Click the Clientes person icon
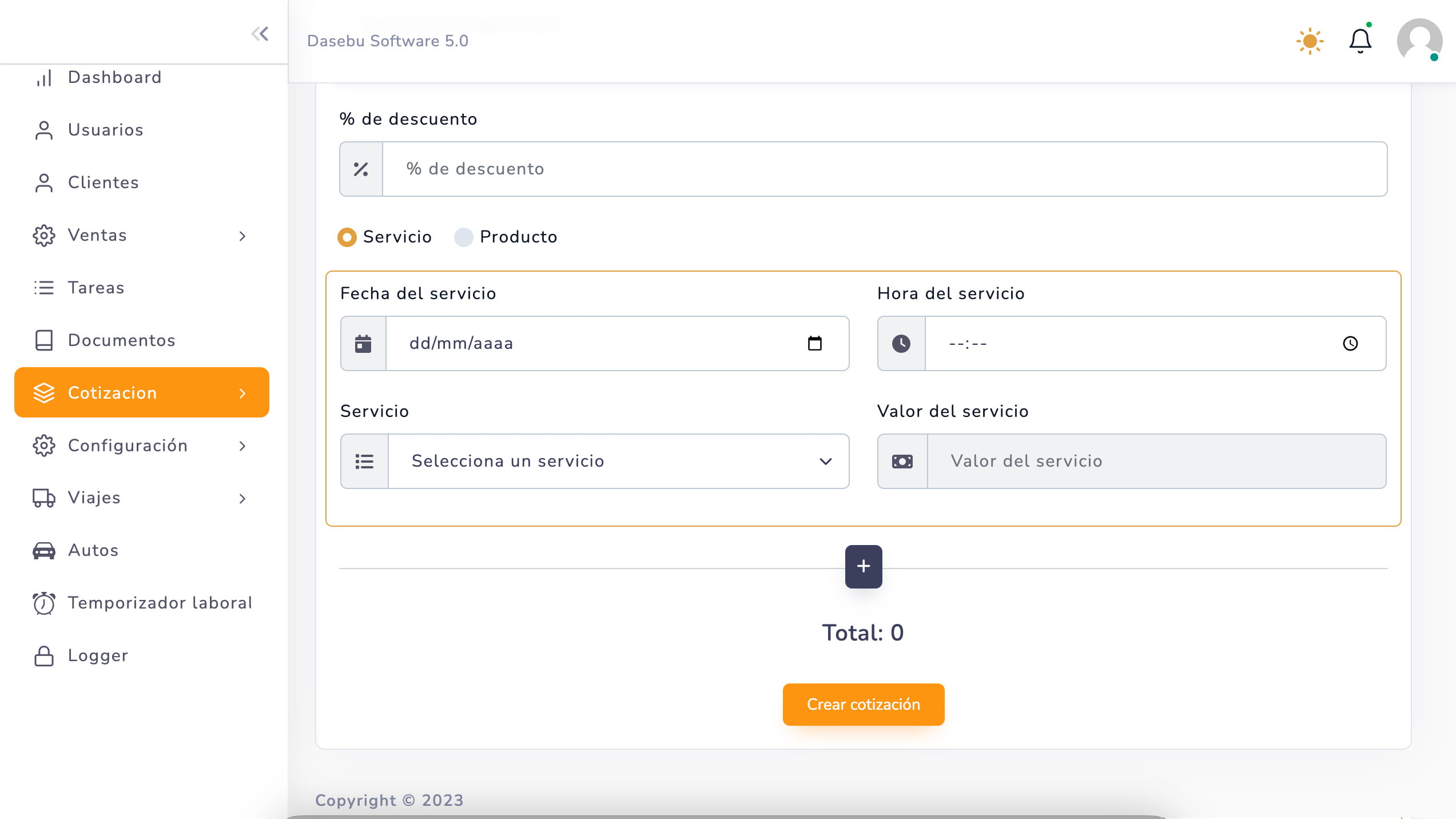 point(44,183)
